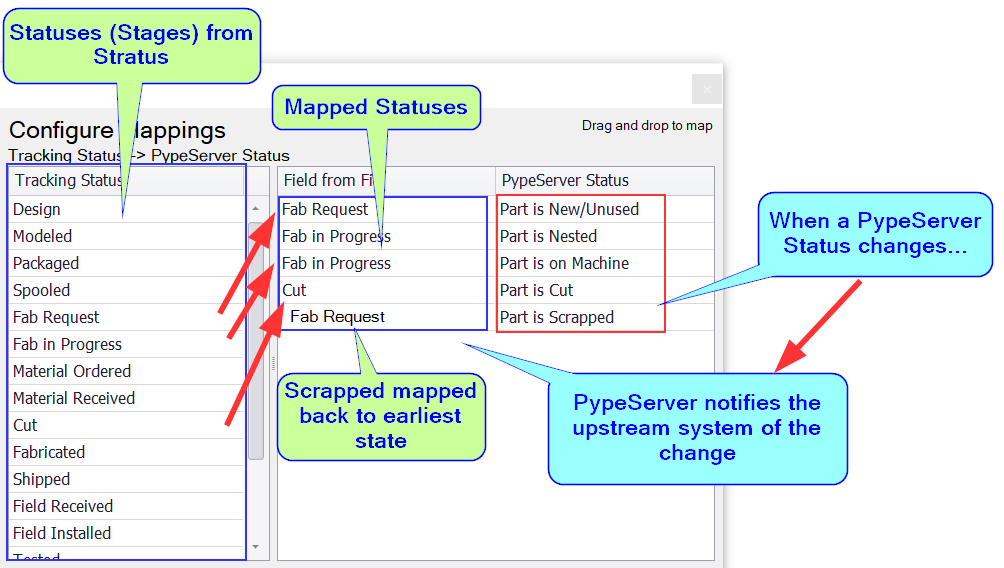This screenshot has width=1004, height=568.
Task: Click Cut mapped field cell
Action: tap(387, 290)
